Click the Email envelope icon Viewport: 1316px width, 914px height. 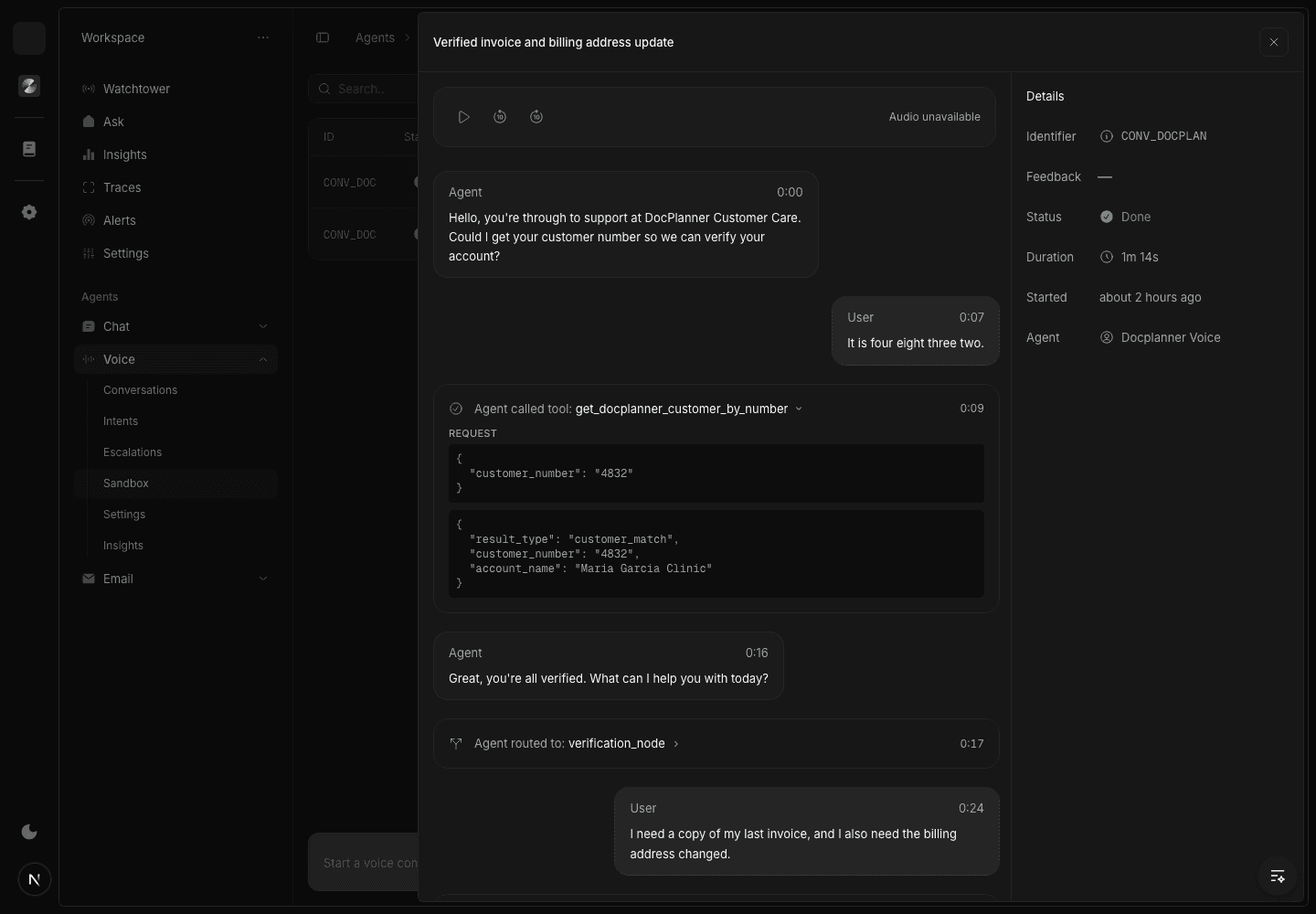(89, 579)
